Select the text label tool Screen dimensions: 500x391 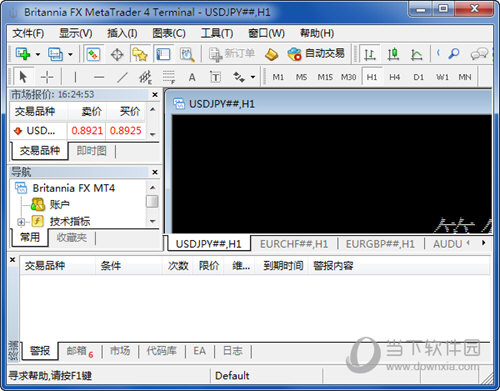(215, 77)
